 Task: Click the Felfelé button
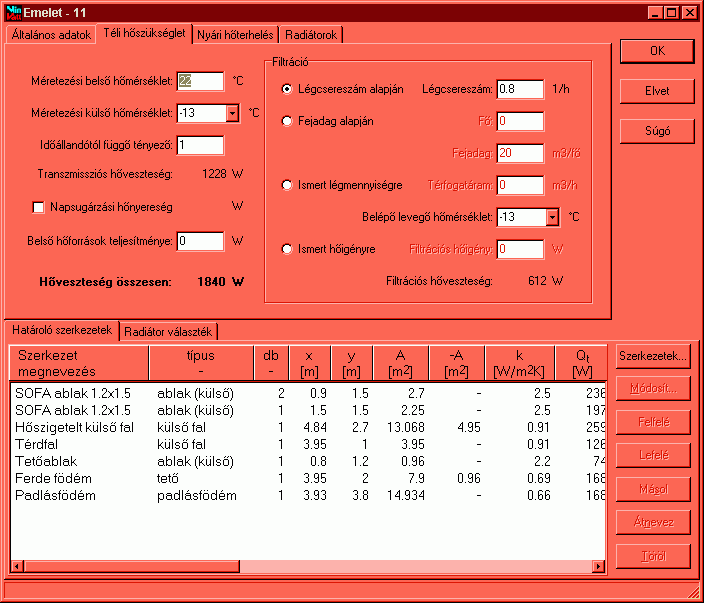pos(653,422)
